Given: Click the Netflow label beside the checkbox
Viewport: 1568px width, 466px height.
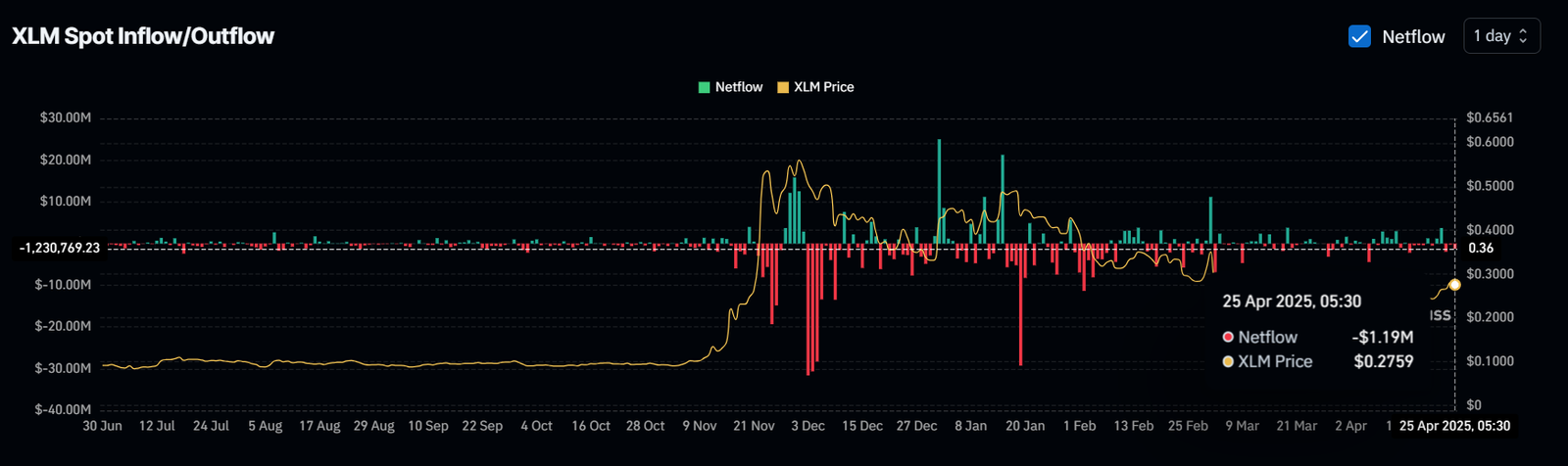Looking at the screenshot, I should 1413,36.
